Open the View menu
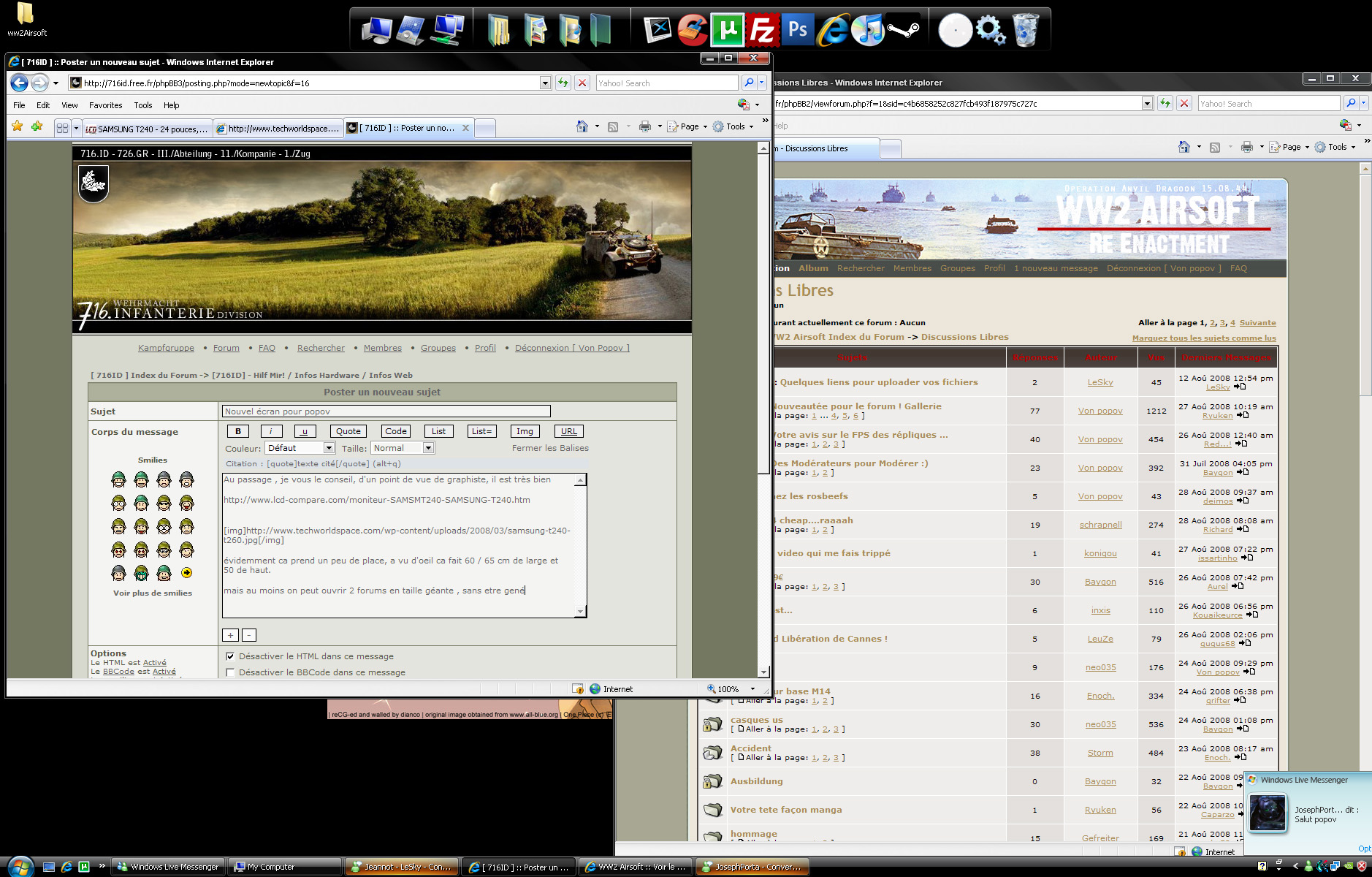Image resolution: width=1372 pixels, height=877 pixels. (x=69, y=105)
